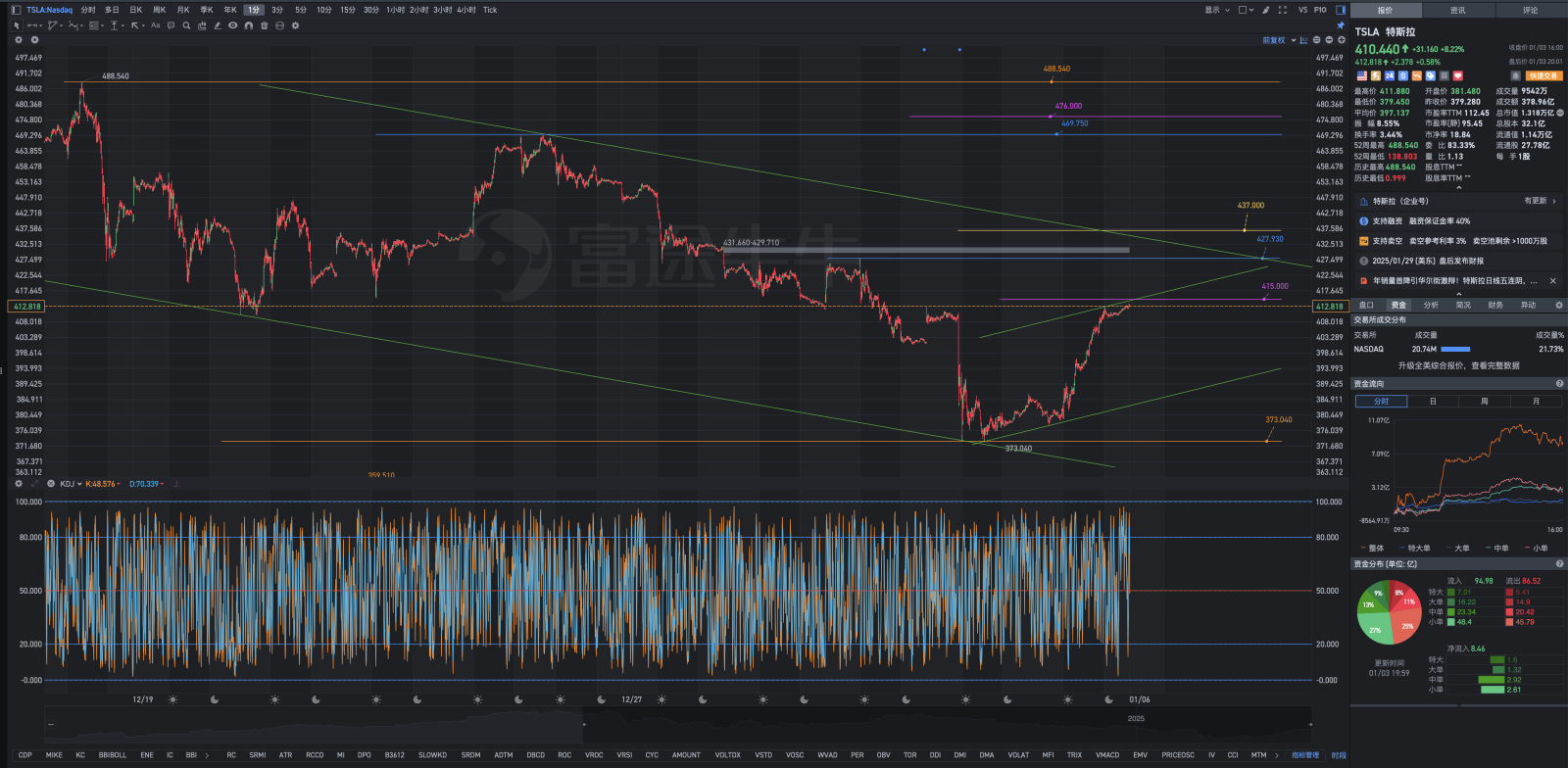
Task: Toggle the left sidebar panel icon
Action: click(x=16, y=10)
